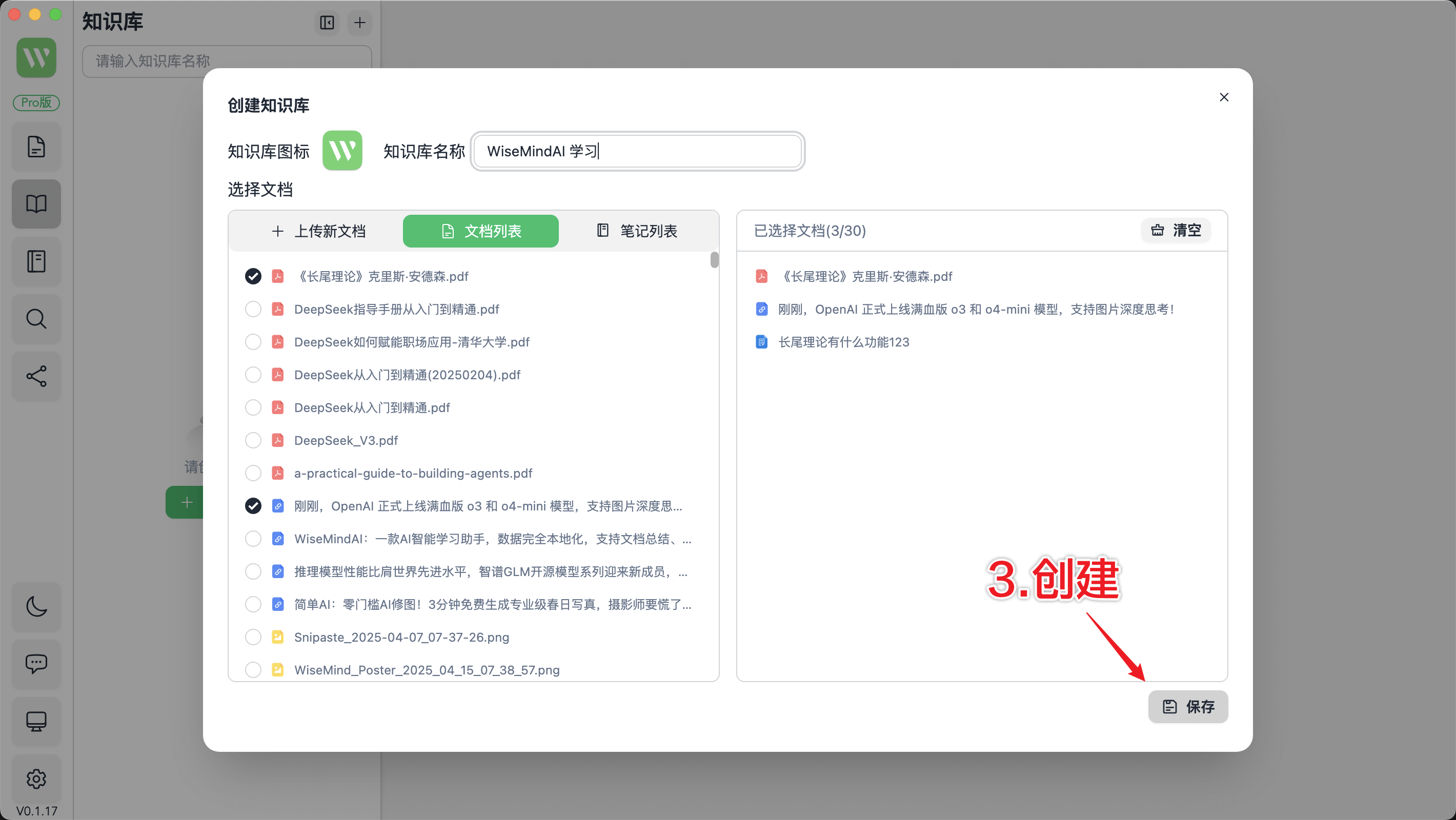Click note icon of 长尾理论有什么功能123

(x=761, y=342)
